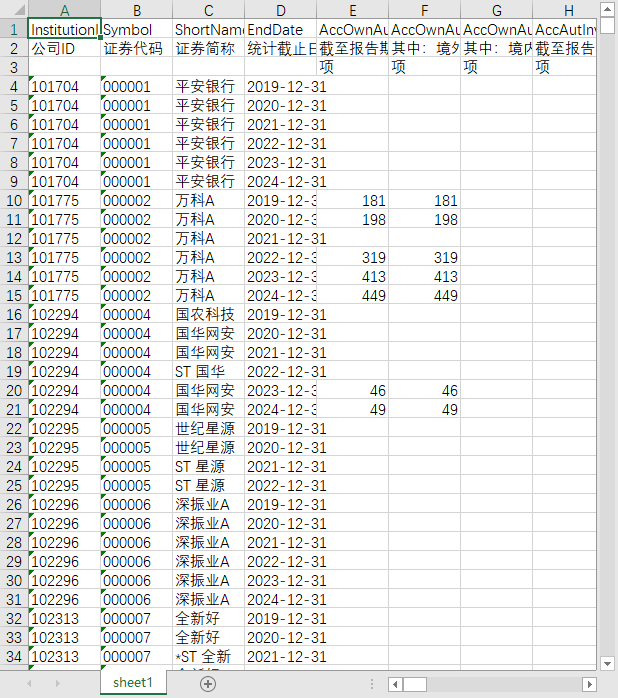The image size is (618, 698).
Task: Click the previous sheet navigation arrow
Action: pyautogui.click(x=29, y=683)
